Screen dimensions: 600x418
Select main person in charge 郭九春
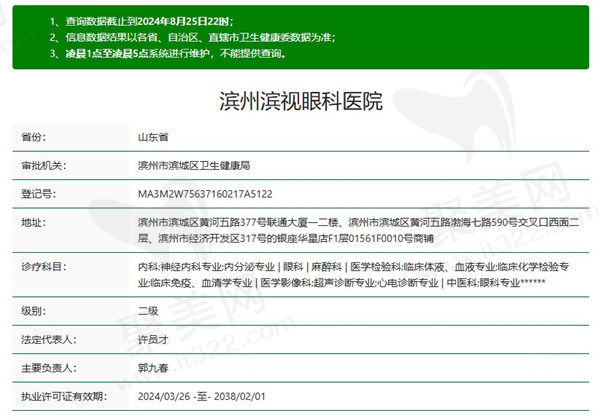point(153,368)
